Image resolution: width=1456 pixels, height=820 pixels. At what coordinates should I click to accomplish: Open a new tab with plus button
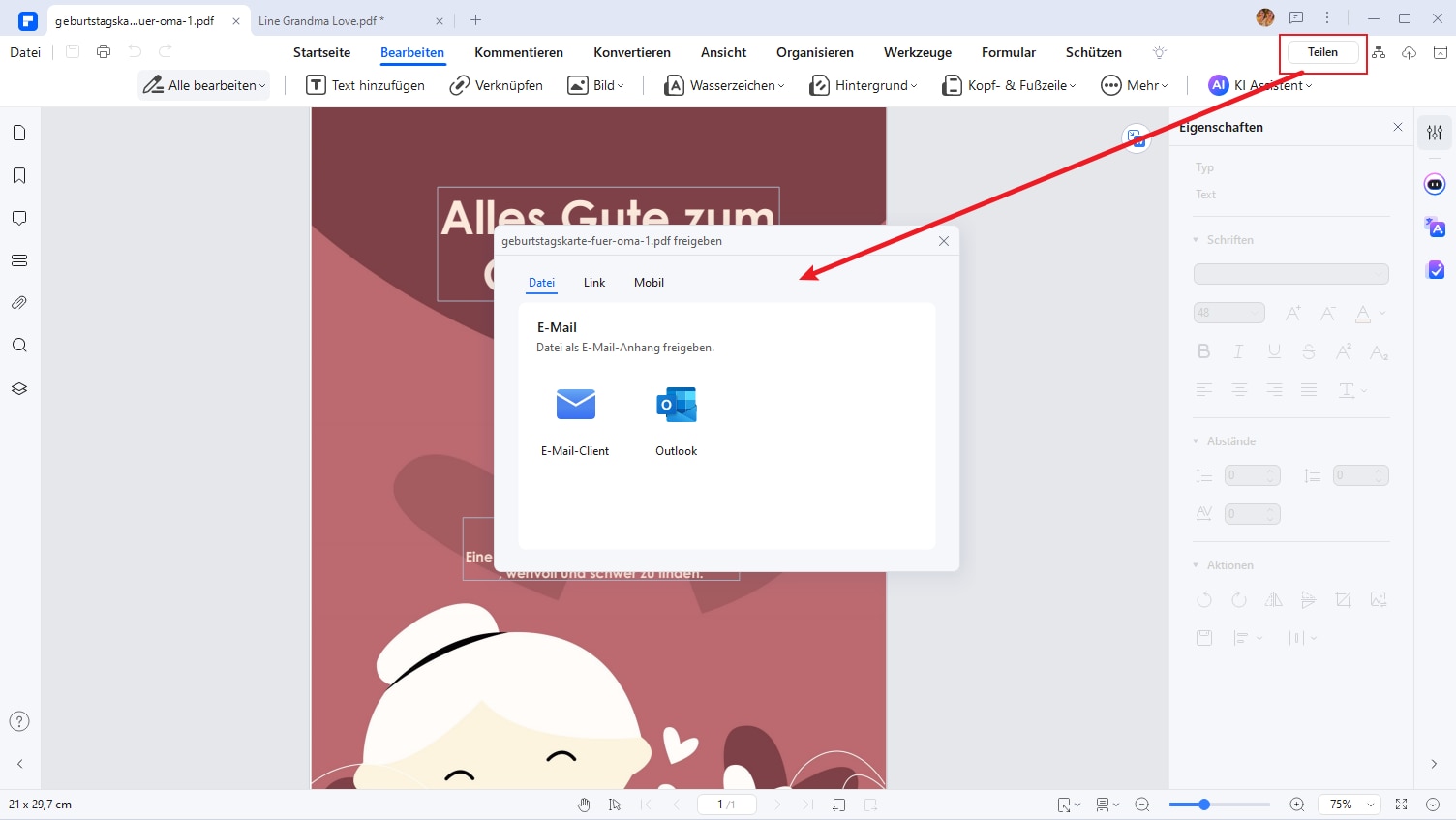[475, 19]
